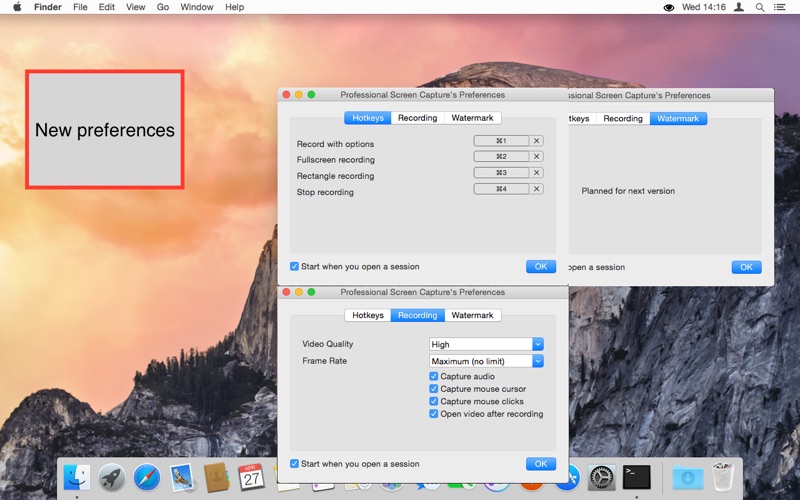Clear the Fullscreen recording hotkey
The height and width of the screenshot is (500, 800).
tap(536, 157)
